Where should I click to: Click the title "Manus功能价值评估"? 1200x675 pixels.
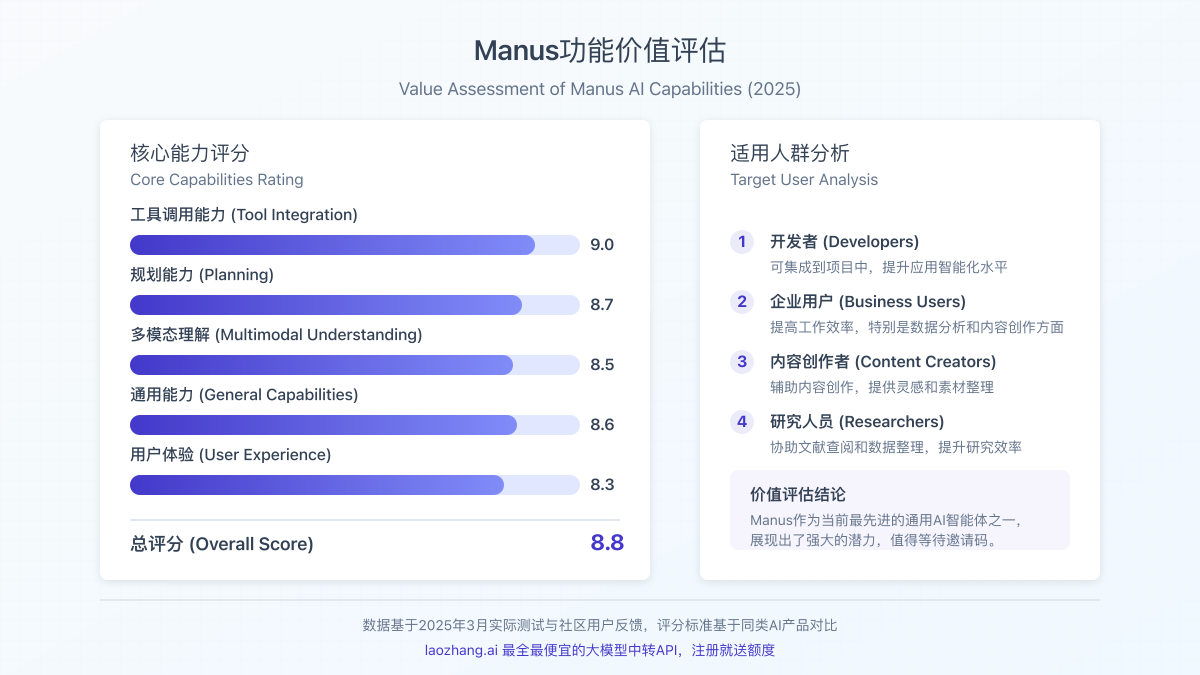pos(600,51)
